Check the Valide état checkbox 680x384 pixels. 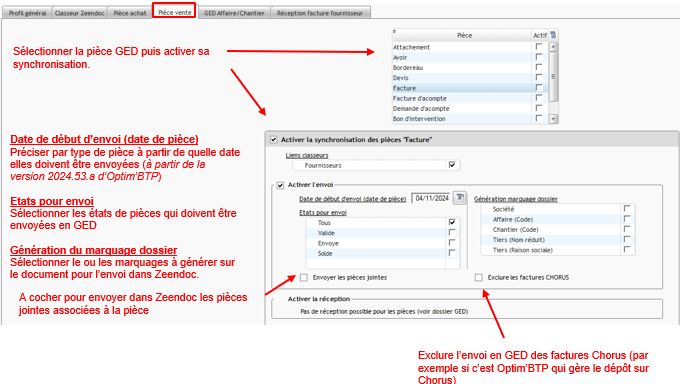click(452, 233)
